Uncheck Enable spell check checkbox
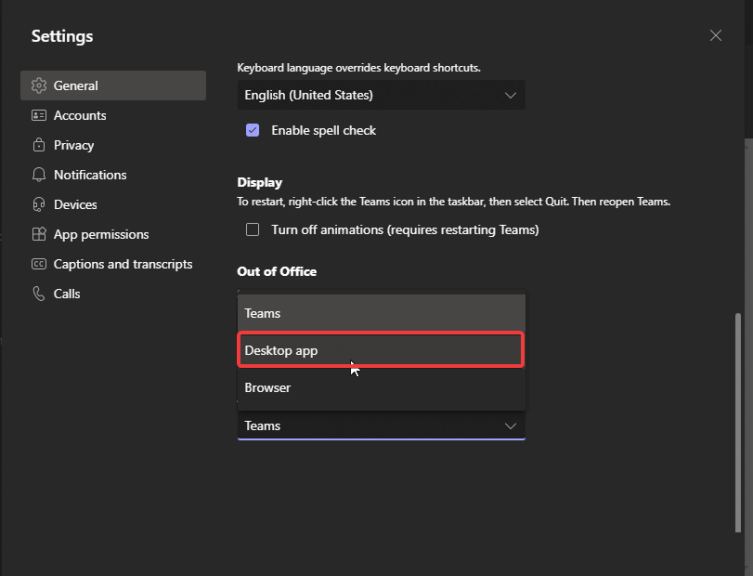This screenshot has height=576, width=753. point(253,130)
